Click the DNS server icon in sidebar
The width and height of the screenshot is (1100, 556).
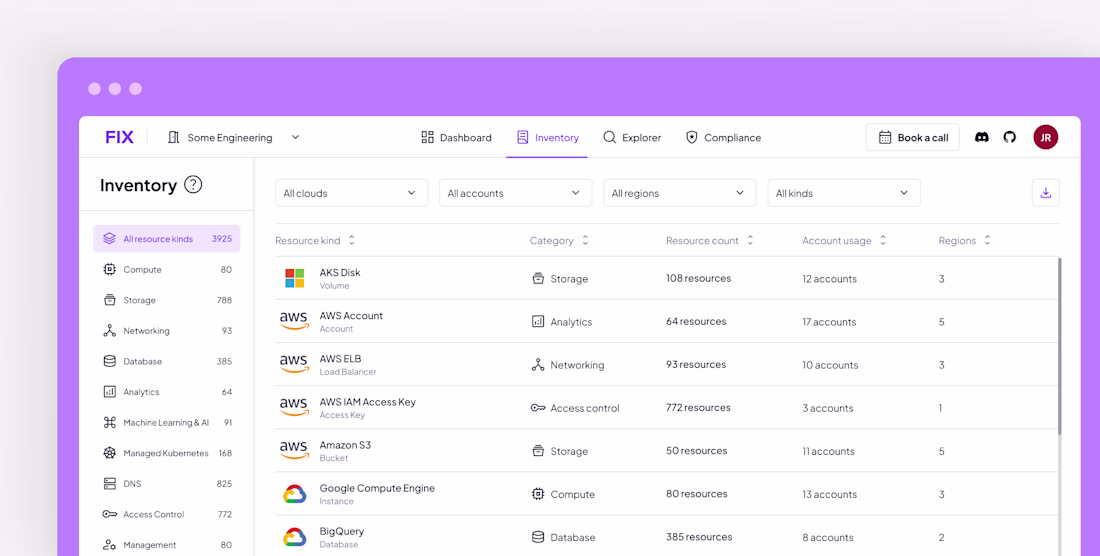(x=109, y=484)
